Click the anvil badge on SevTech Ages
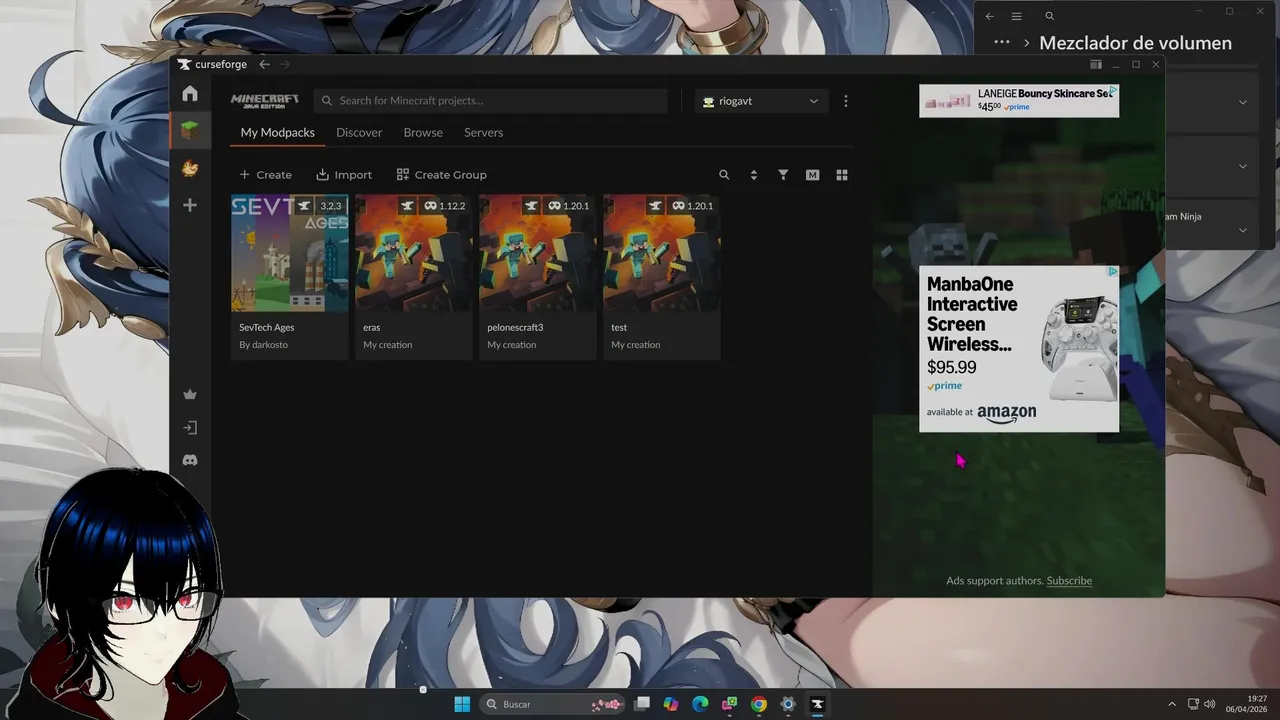 (304, 205)
